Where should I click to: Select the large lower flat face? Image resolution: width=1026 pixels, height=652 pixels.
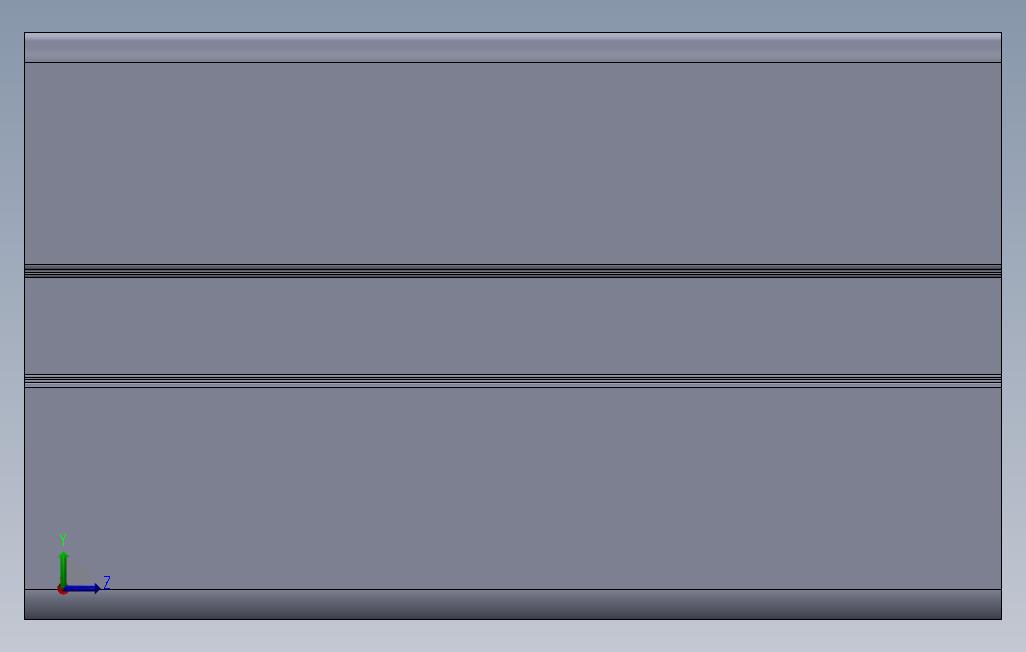tap(513, 488)
